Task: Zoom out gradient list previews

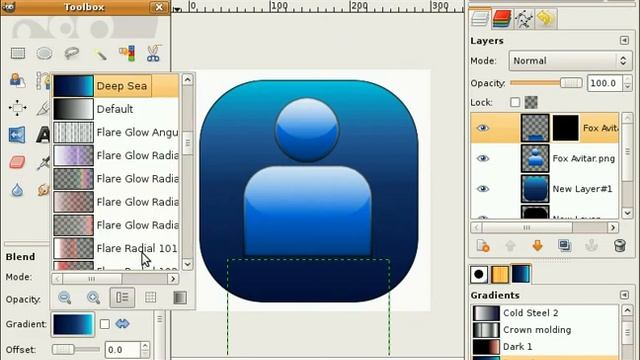Action: click(64, 298)
